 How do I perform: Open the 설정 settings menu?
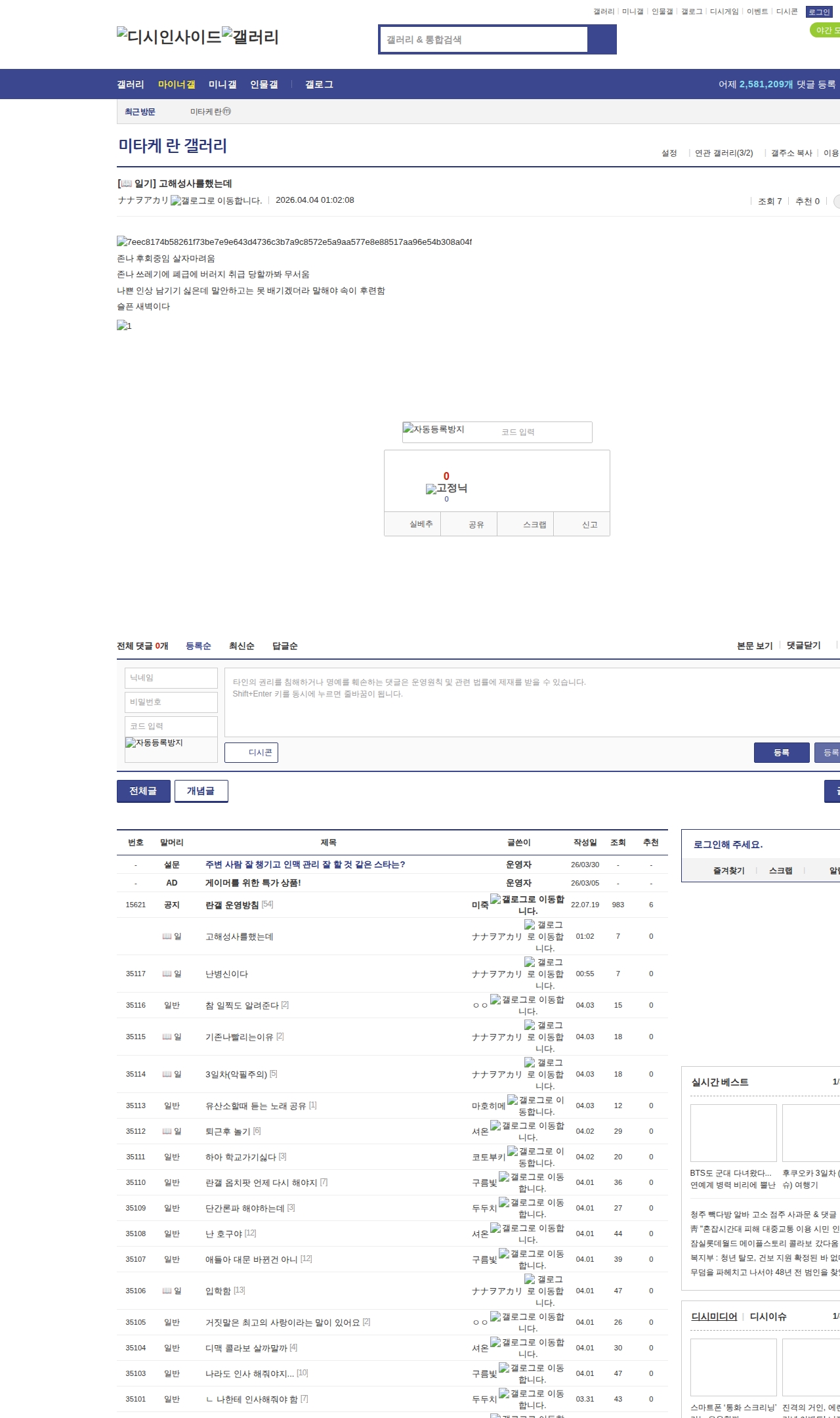(669, 153)
